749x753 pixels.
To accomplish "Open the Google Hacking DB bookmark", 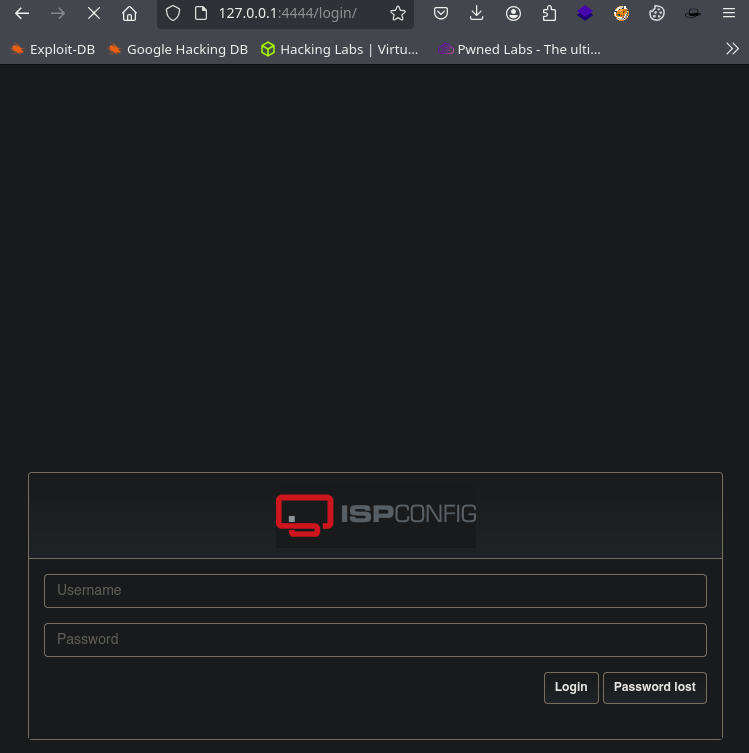I will [x=178, y=49].
